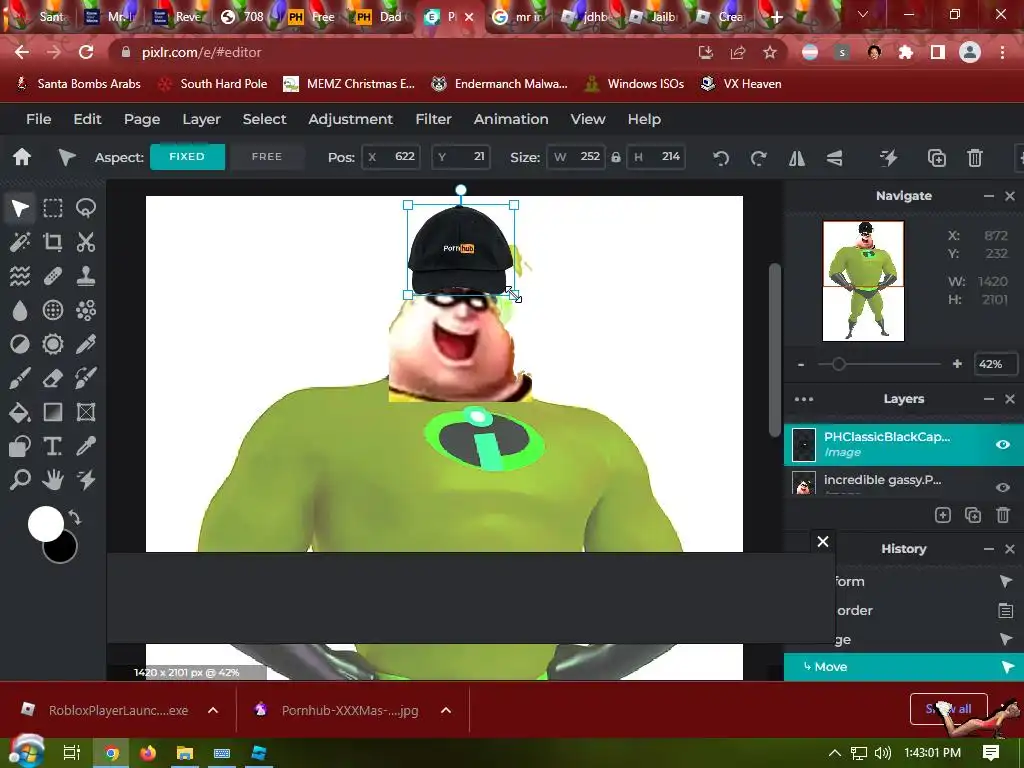Open Firefox from the taskbar
Viewport: 1024px width, 768px height.
tap(148, 753)
